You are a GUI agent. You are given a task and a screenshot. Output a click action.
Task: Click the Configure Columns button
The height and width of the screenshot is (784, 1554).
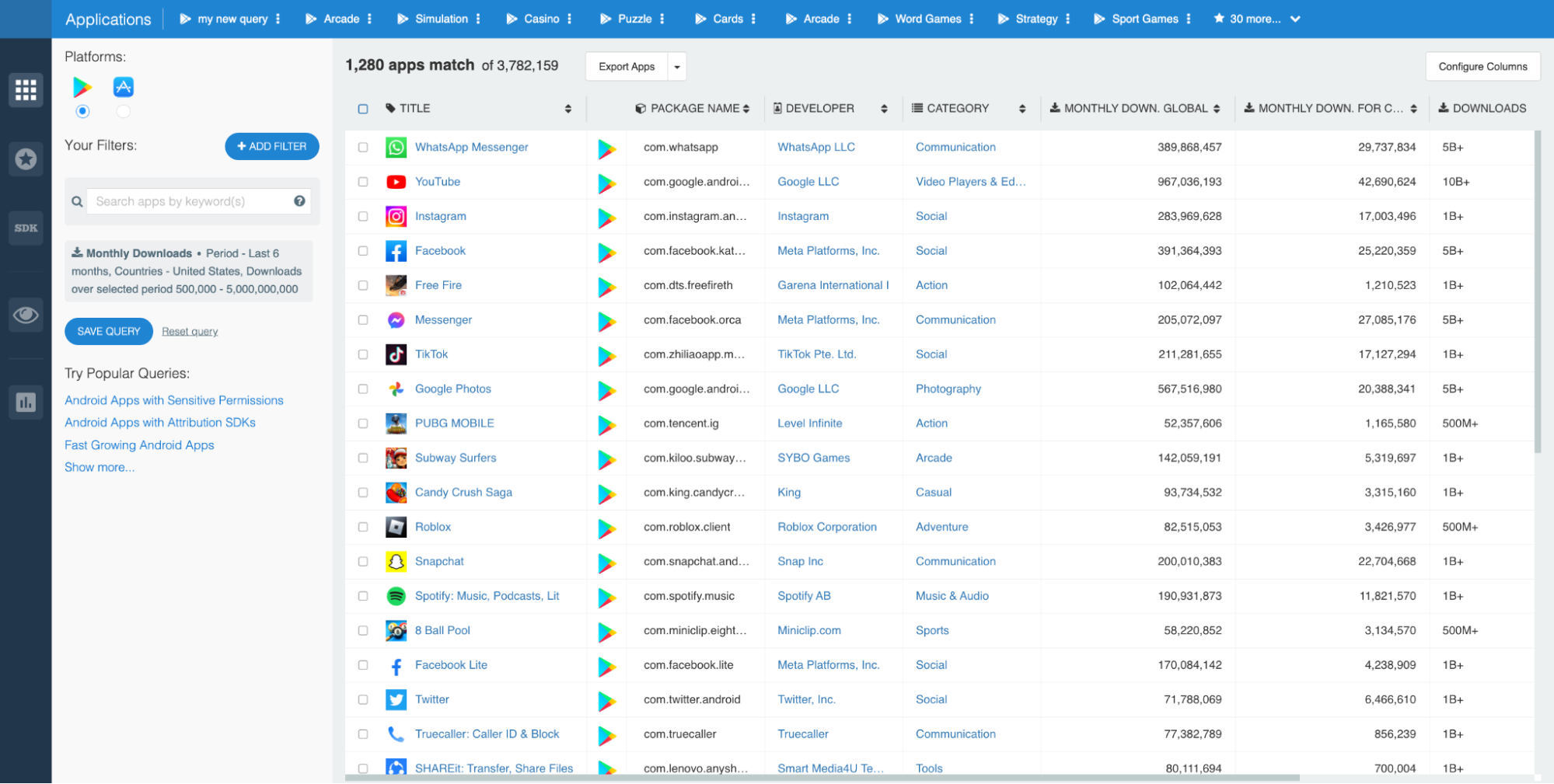click(x=1482, y=67)
